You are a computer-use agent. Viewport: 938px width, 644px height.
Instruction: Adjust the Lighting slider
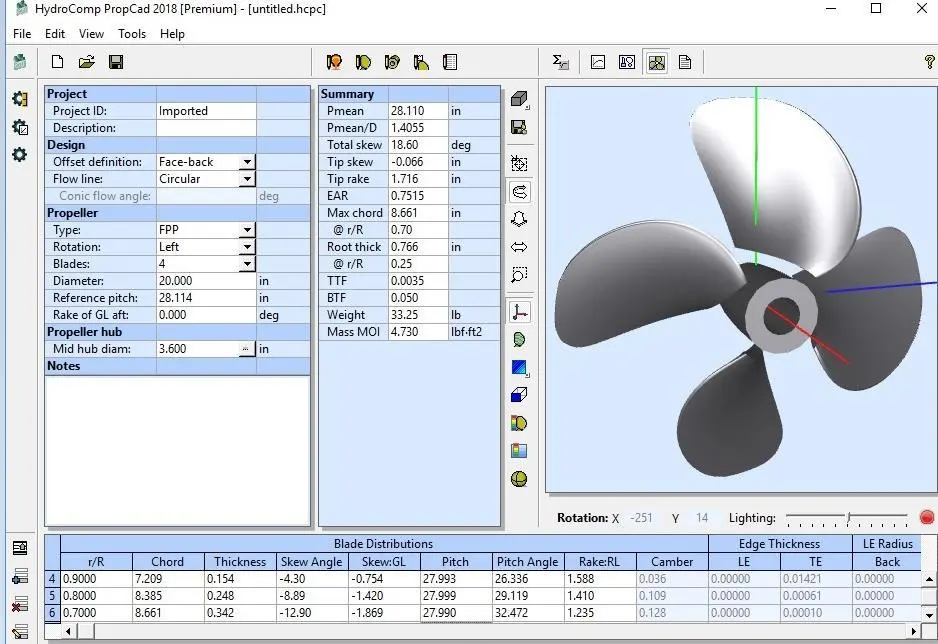point(847,518)
